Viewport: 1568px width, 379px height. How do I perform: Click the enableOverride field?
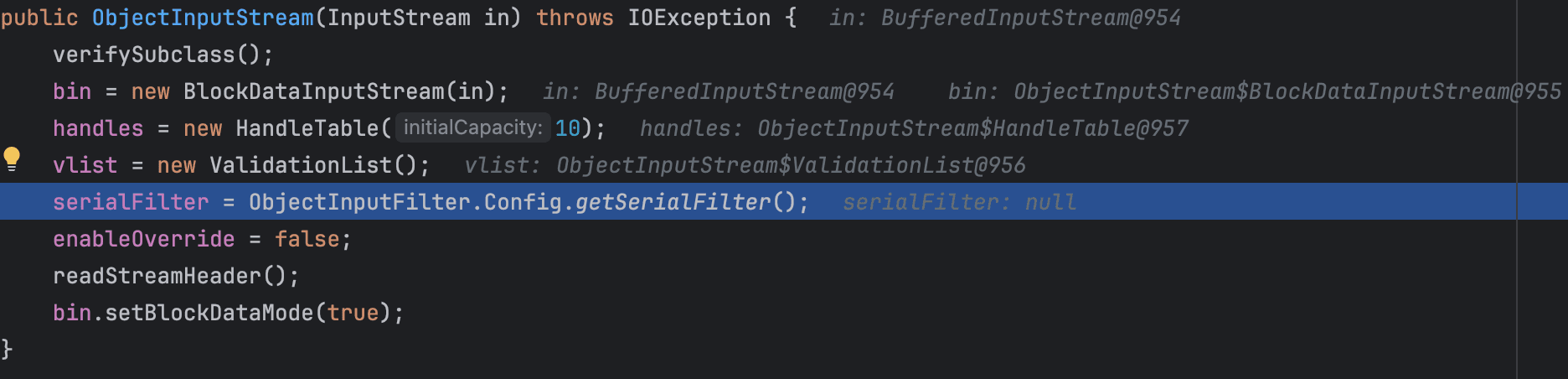click(144, 239)
